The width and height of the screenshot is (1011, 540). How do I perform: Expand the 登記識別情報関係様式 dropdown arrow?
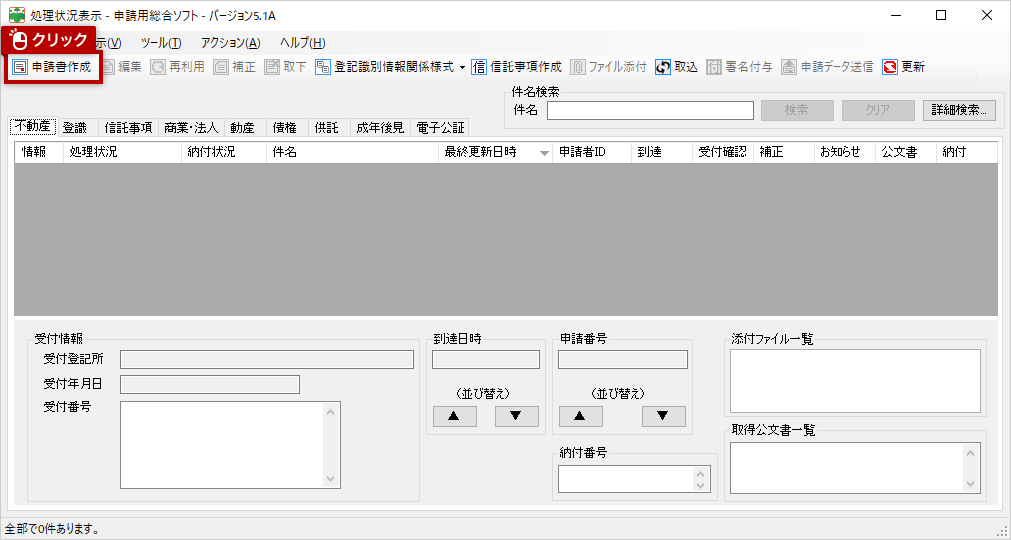[462, 68]
